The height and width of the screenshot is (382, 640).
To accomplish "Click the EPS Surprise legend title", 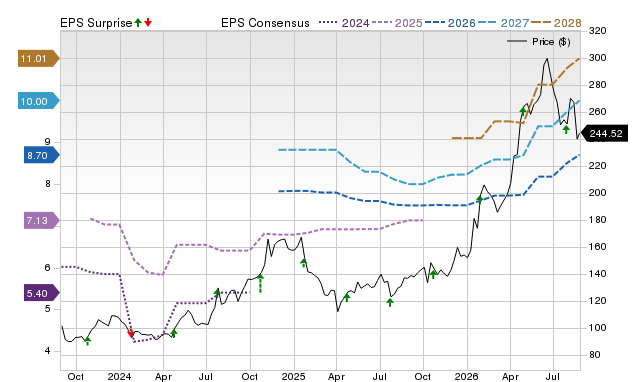I will click(96, 23).
